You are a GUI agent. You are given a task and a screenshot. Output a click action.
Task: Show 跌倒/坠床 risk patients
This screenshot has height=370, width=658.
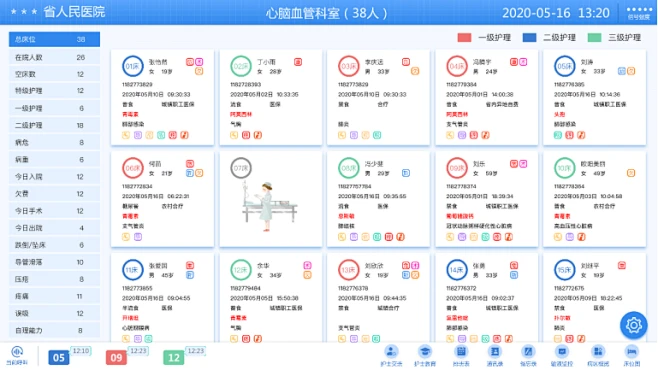click(54, 245)
